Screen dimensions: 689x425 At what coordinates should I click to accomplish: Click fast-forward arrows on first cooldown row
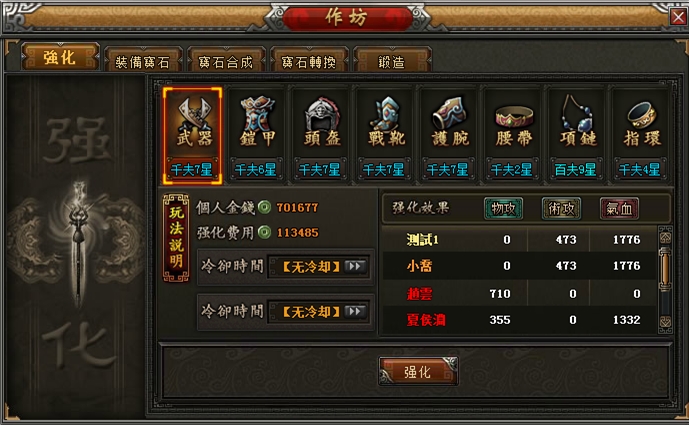[x=355, y=266]
